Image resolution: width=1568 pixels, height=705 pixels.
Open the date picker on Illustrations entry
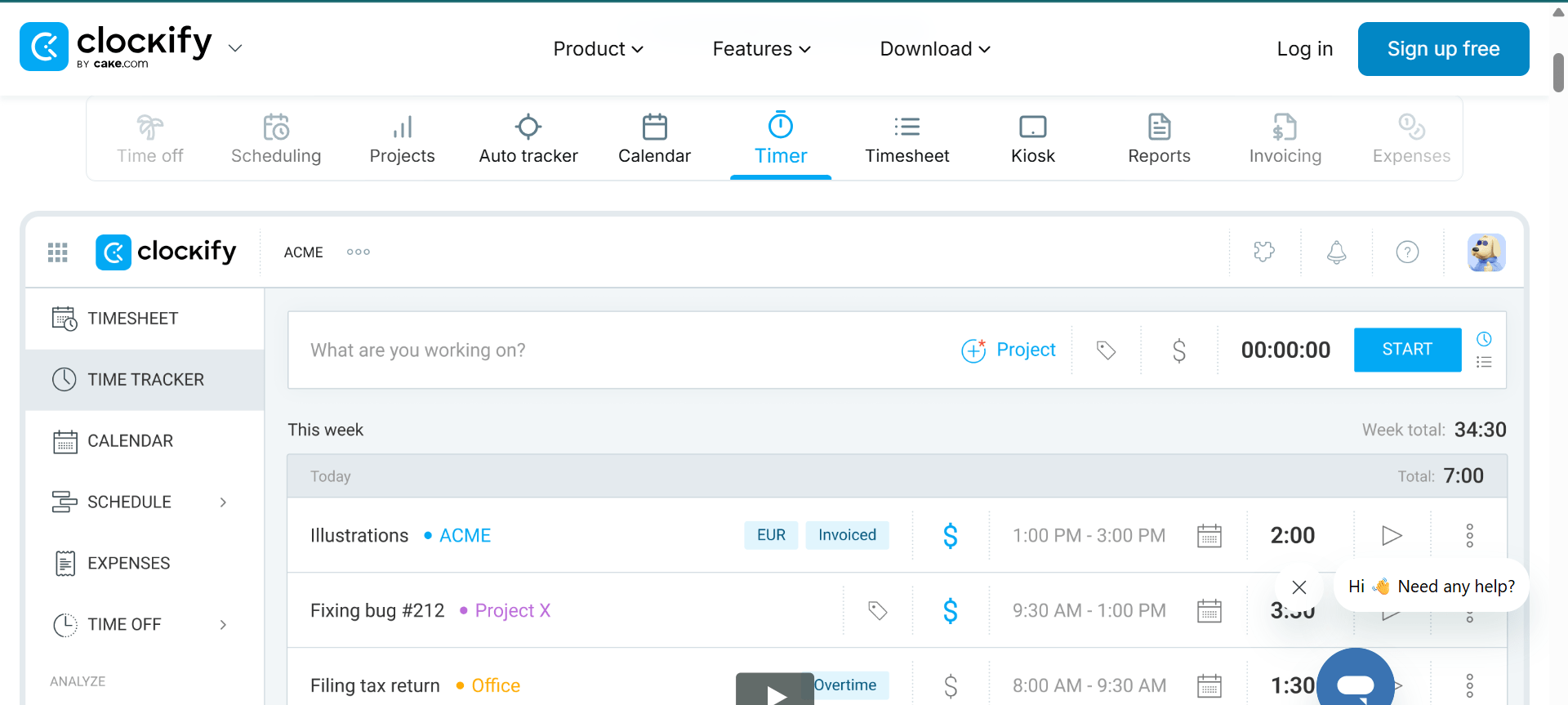(1209, 536)
